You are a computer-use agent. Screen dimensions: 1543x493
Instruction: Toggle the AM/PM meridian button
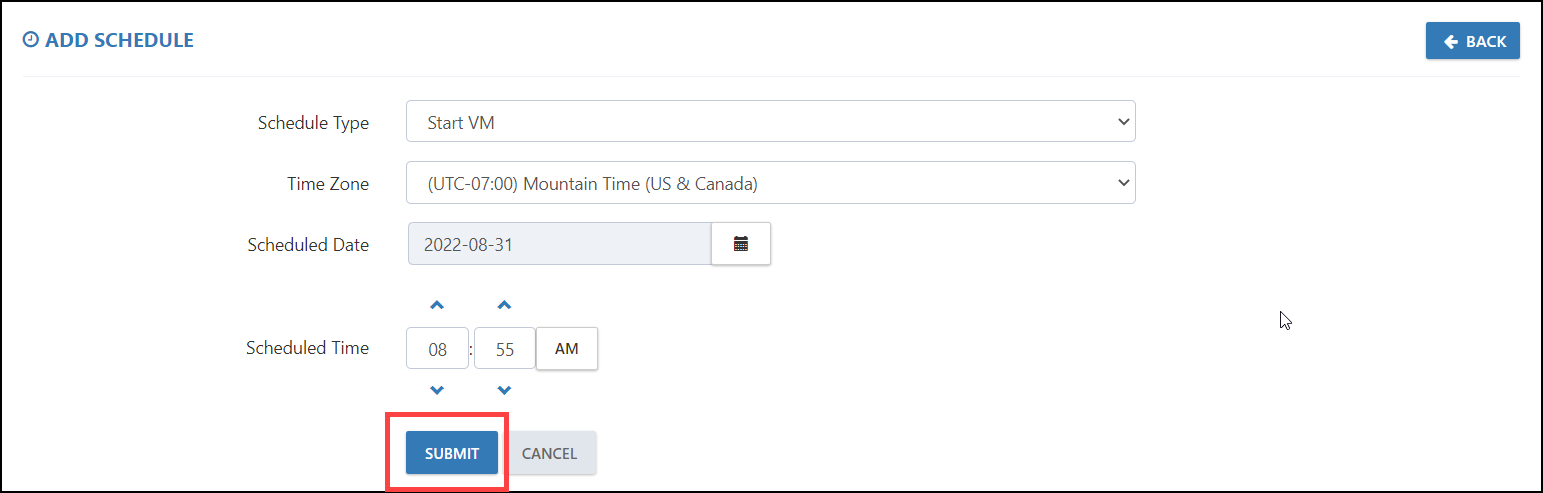tap(567, 349)
